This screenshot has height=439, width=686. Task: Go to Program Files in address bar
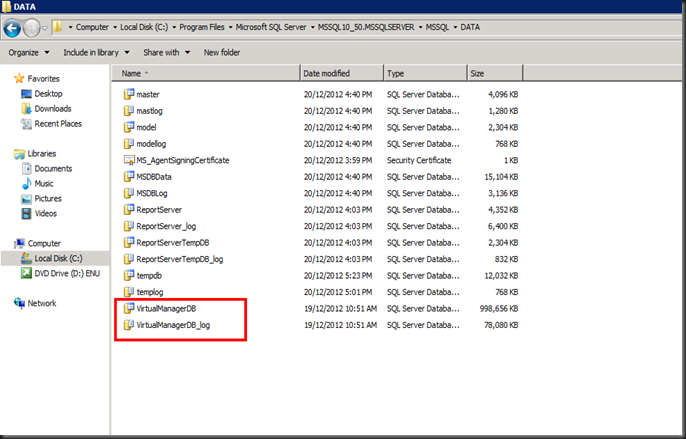202,27
